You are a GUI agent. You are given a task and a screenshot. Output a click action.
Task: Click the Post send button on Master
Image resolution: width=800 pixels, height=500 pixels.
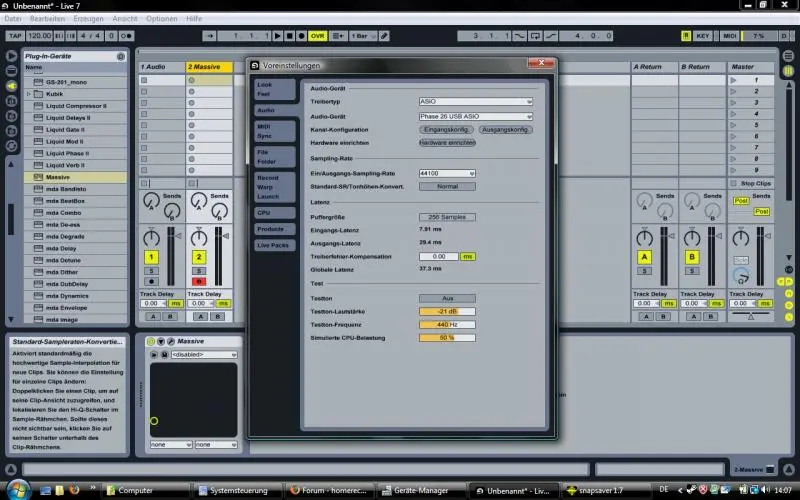point(741,200)
